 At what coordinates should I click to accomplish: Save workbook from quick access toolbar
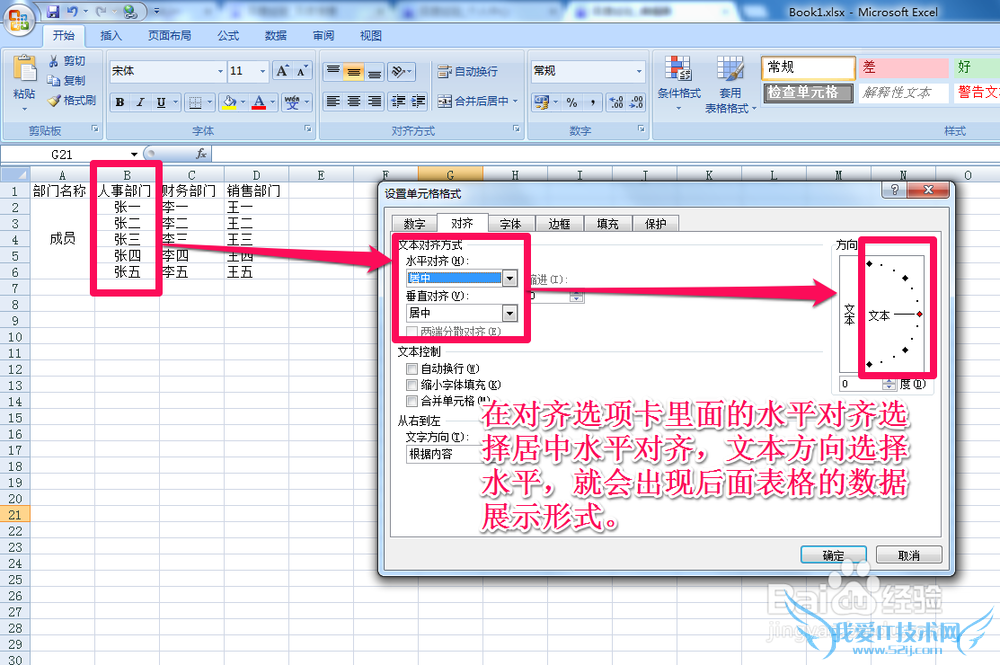(x=53, y=11)
